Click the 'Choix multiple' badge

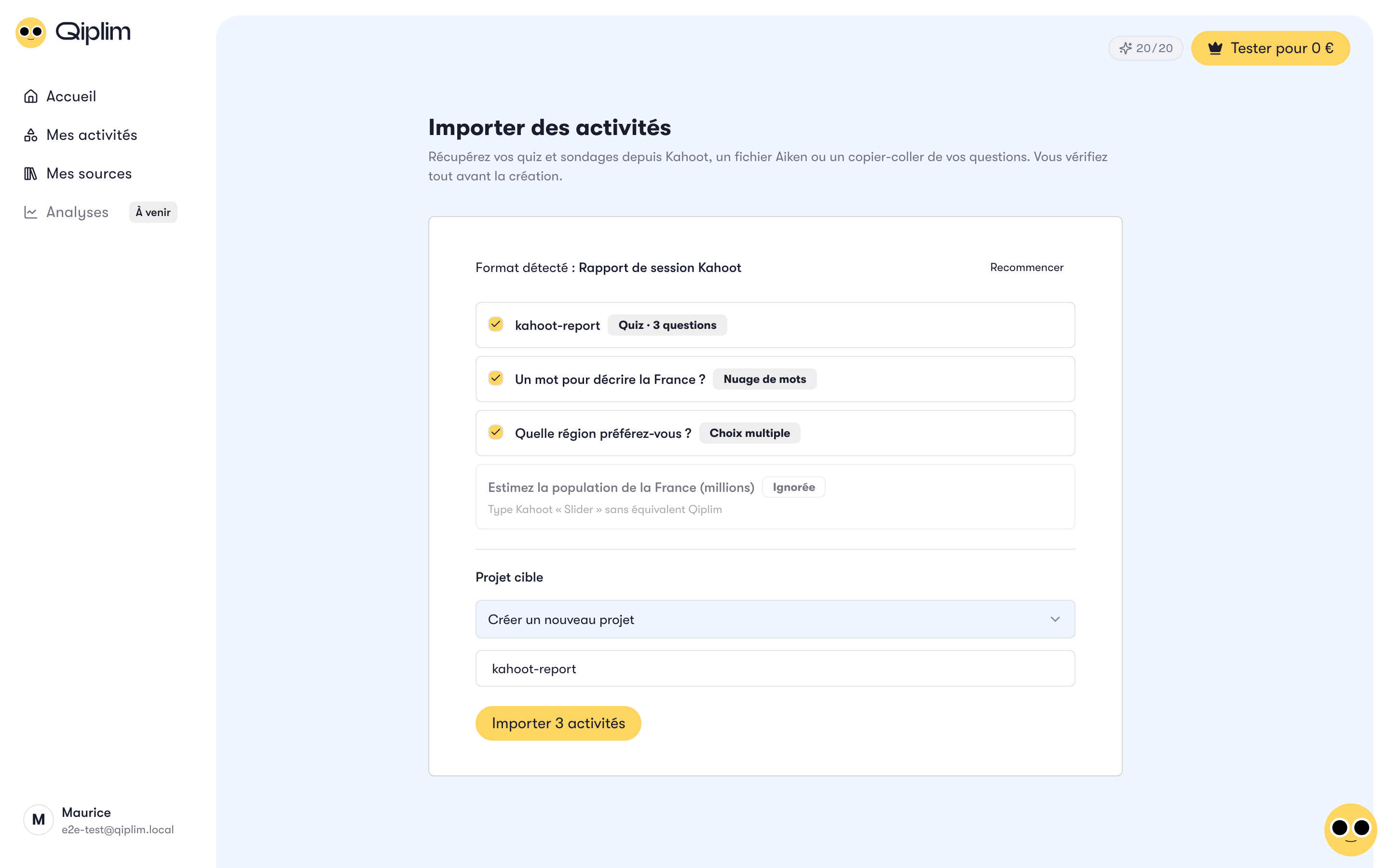749,433
